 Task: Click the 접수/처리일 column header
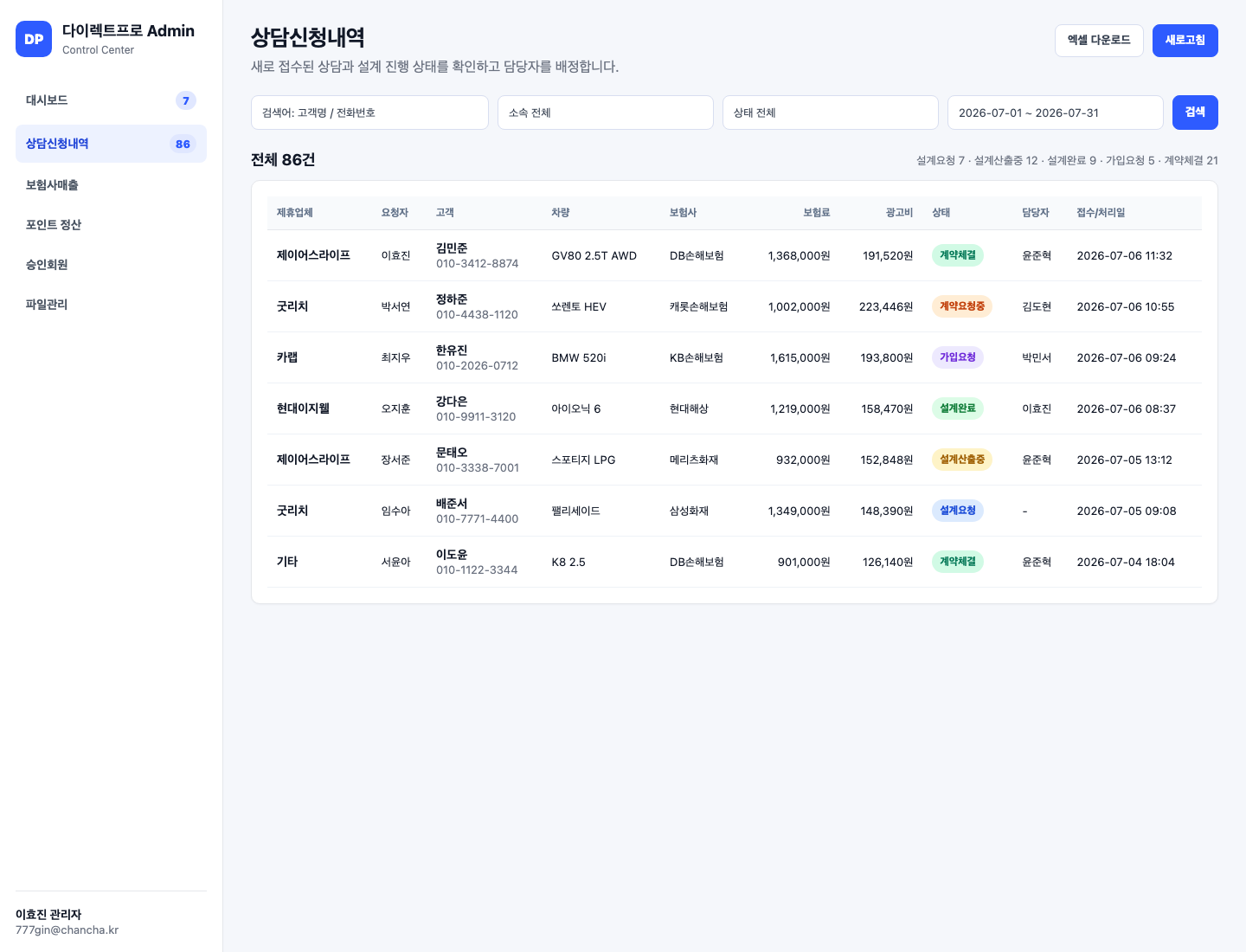(x=1101, y=213)
